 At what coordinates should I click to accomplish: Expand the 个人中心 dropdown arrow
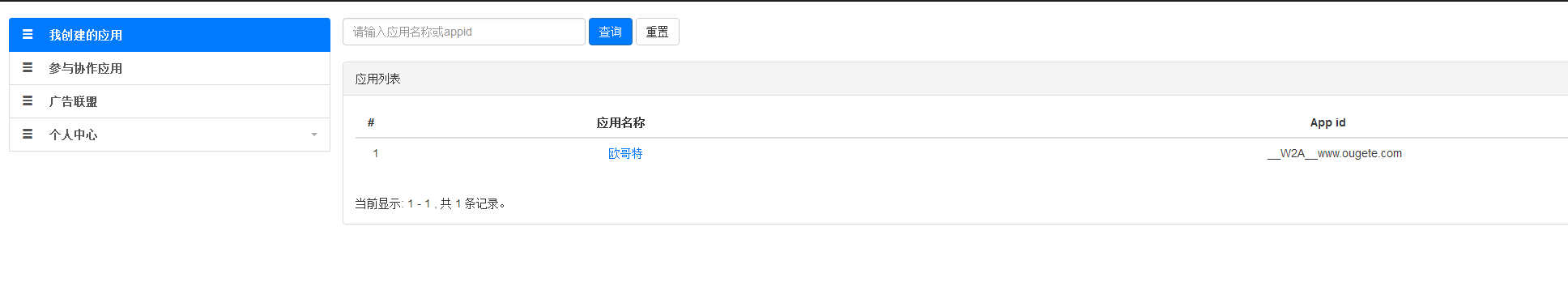click(x=314, y=135)
